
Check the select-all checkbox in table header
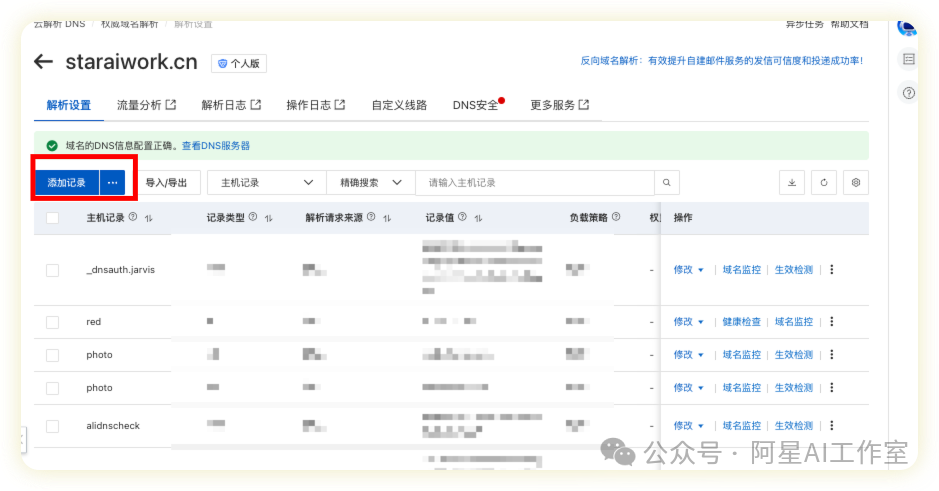(x=53, y=218)
